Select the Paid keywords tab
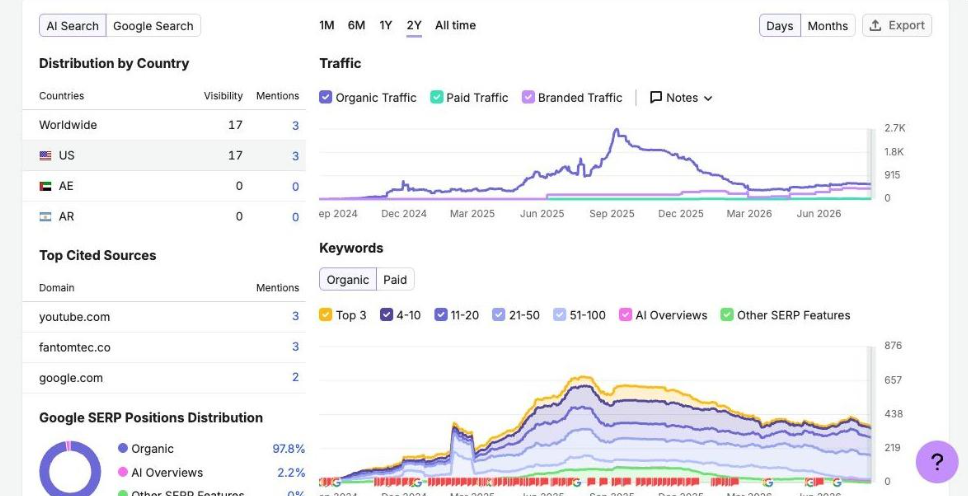The height and width of the screenshot is (496, 968). (395, 280)
